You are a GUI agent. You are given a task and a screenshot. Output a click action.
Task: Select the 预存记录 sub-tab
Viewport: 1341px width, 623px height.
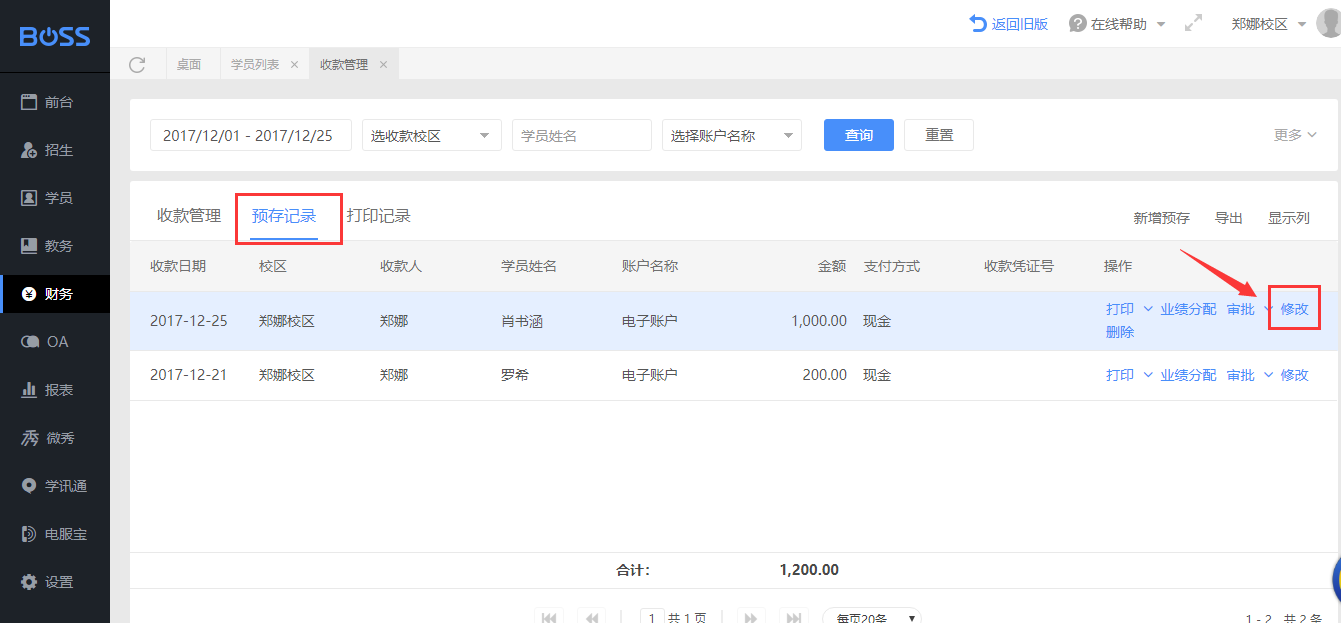click(x=284, y=216)
